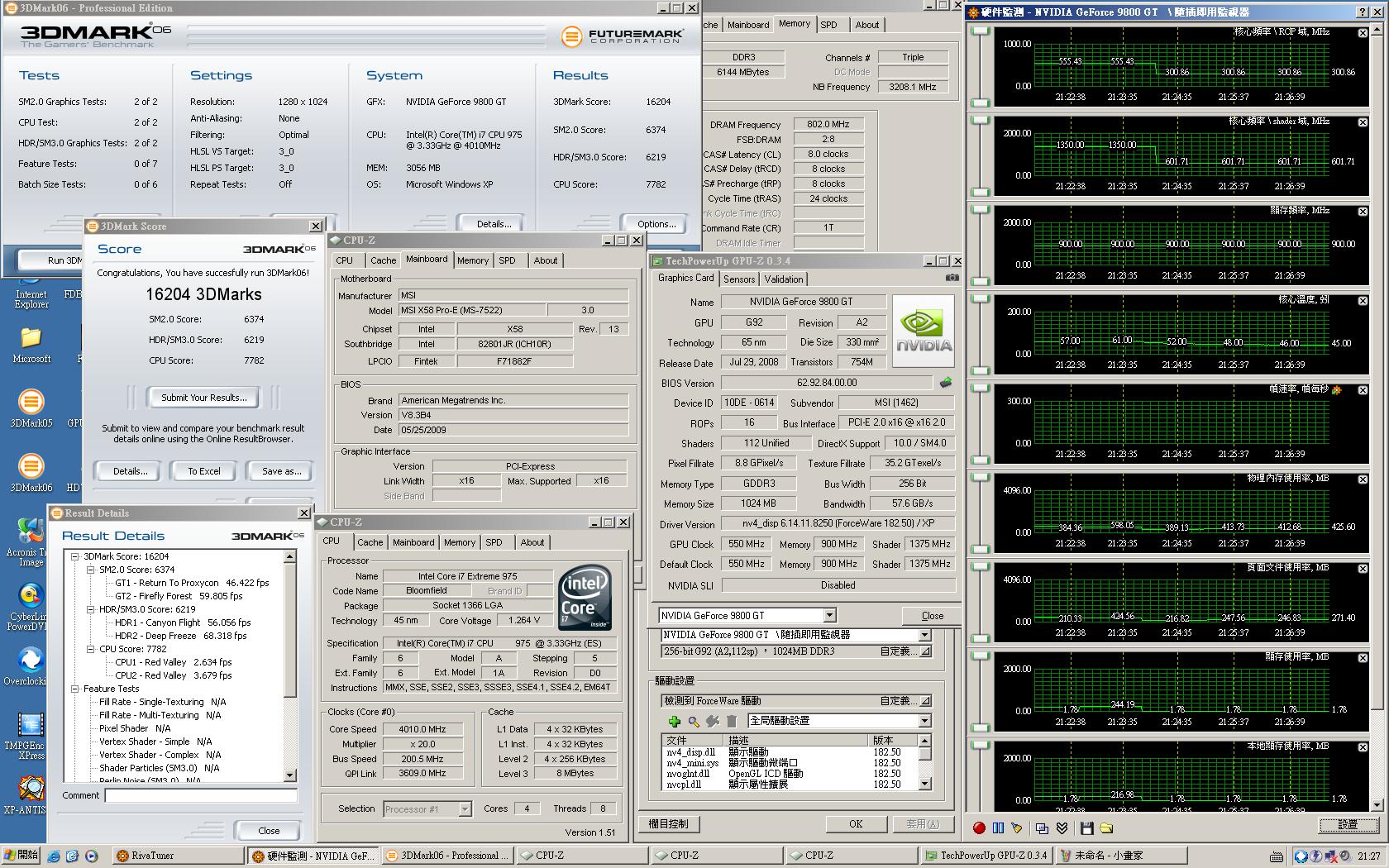The width and height of the screenshot is (1389, 868).
Task: Pause the hardware monitoring graphs
Action: (998, 827)
